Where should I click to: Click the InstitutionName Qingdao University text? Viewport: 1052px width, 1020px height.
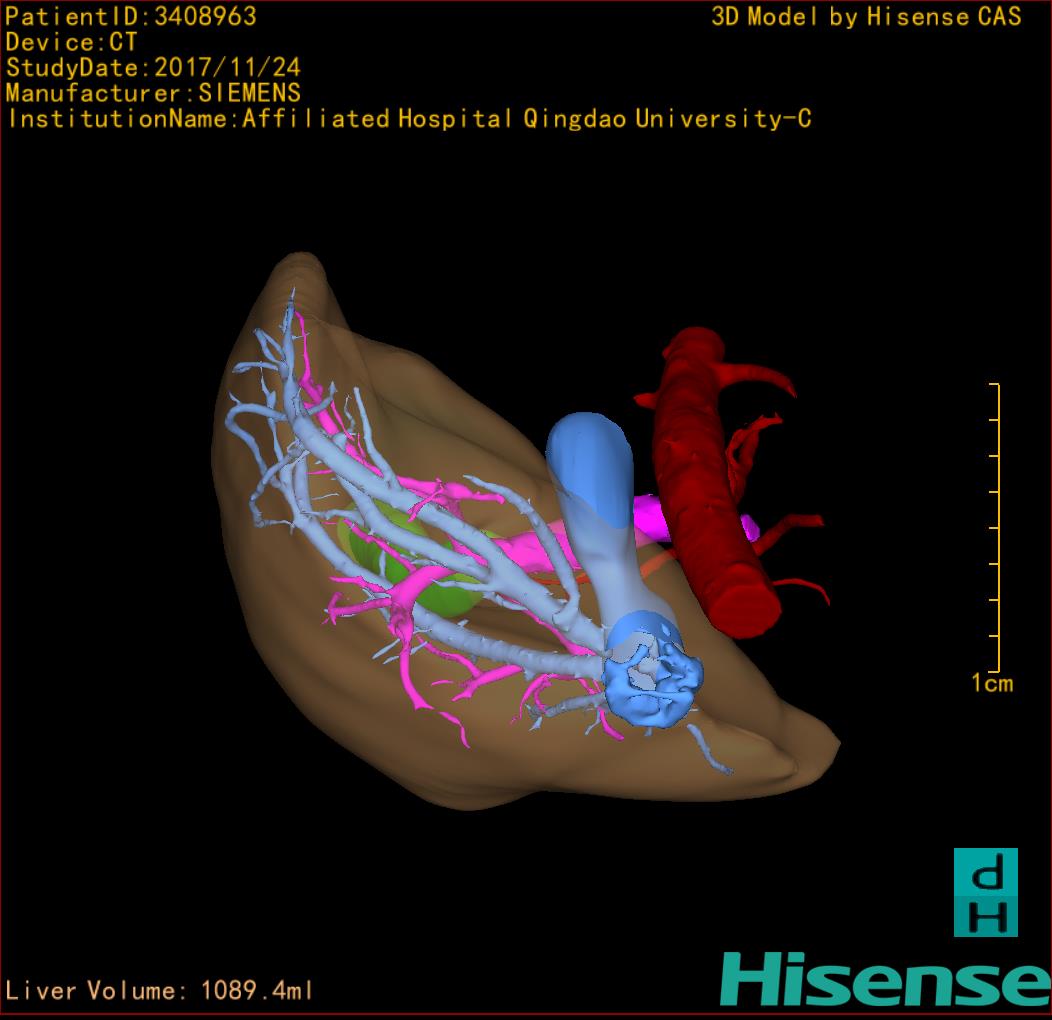coord(409,119)
